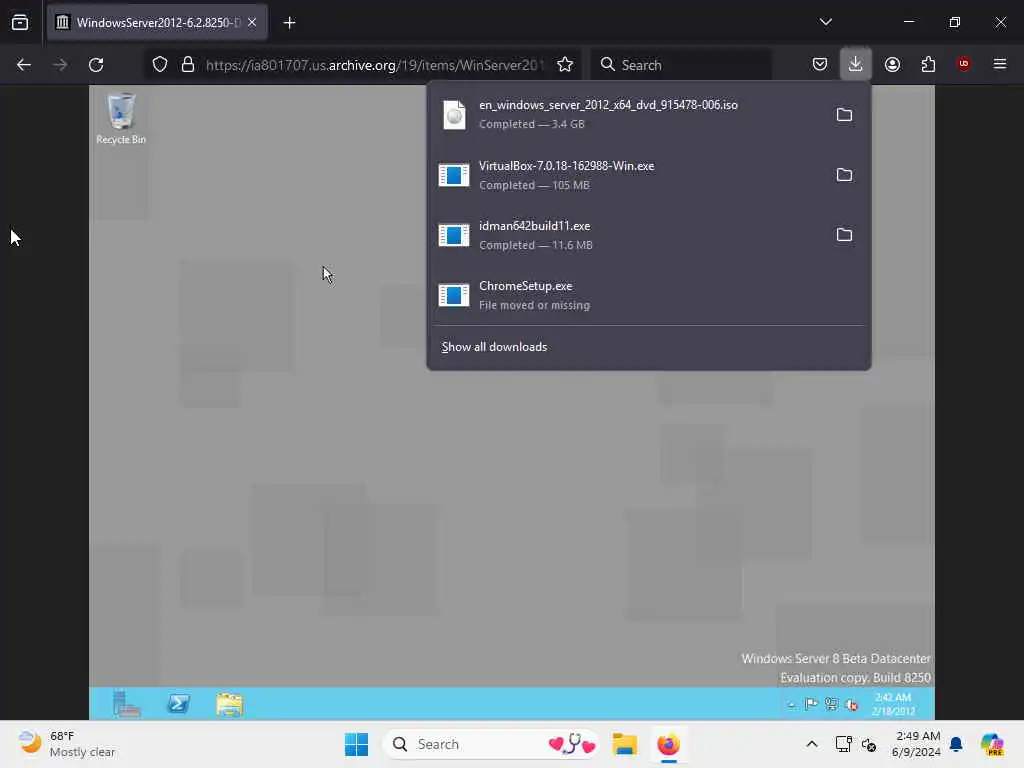1024x768 pixels.
Task: Show site security lock info
Action: click(188, 65)
